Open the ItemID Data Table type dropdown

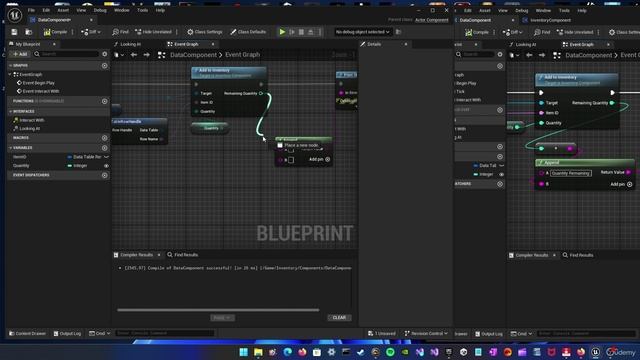88,157
